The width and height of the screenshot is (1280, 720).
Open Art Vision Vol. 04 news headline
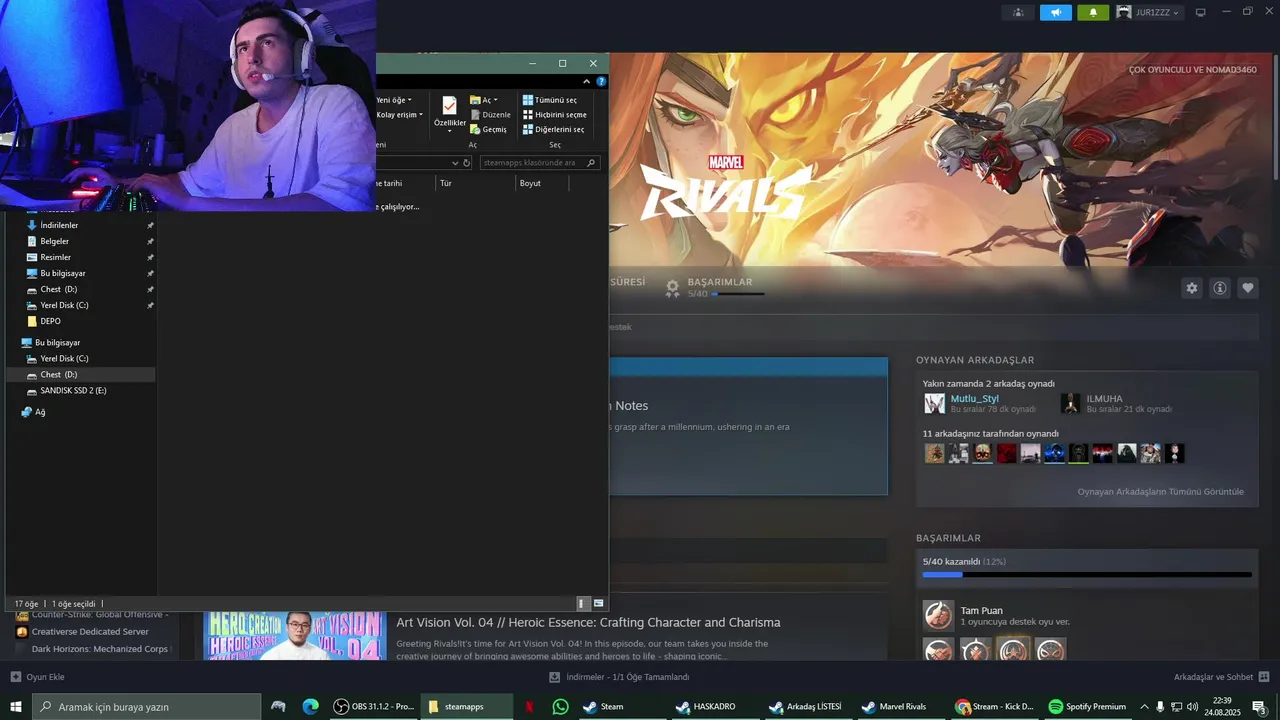(588, 622)
